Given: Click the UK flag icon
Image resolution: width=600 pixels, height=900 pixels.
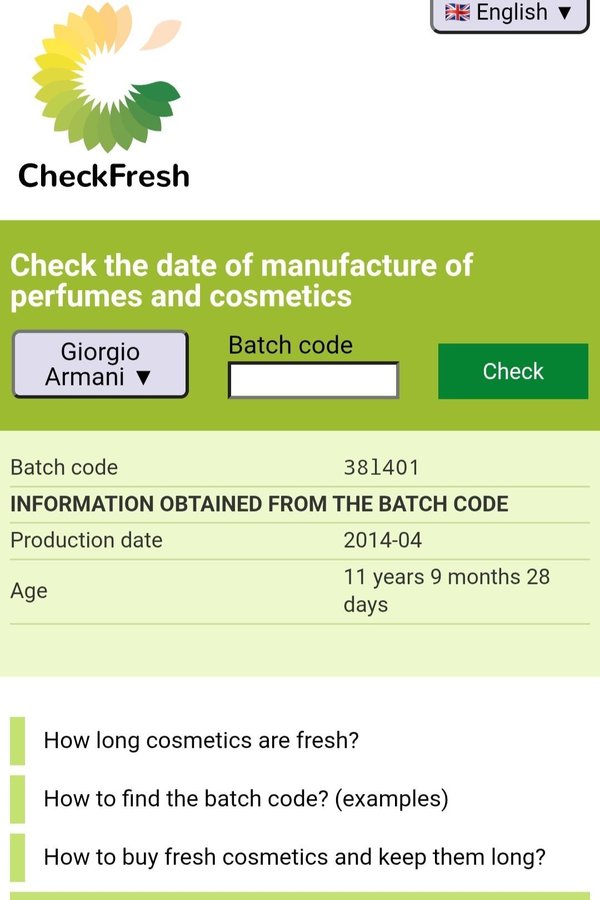Looking at the screenshot, I should pyautogui.click(x=457, y=13).
